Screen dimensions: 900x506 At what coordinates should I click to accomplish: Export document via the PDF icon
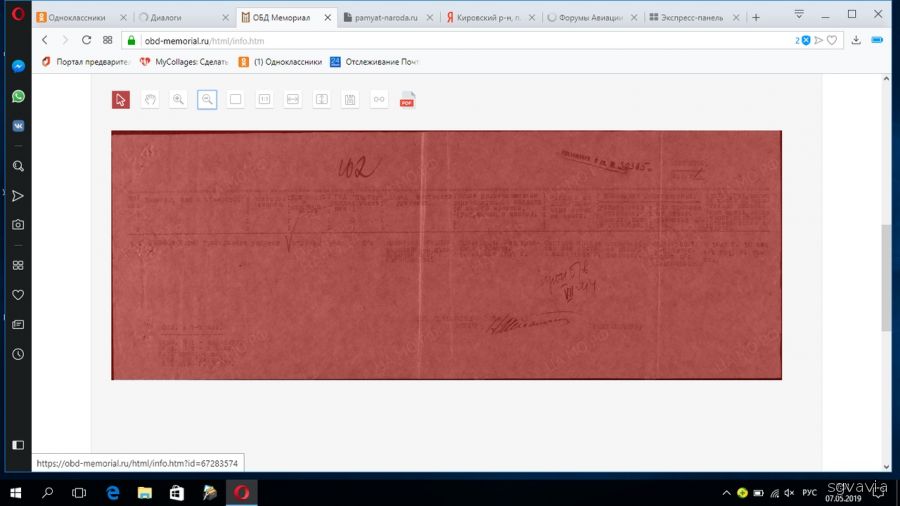point(407,99)
